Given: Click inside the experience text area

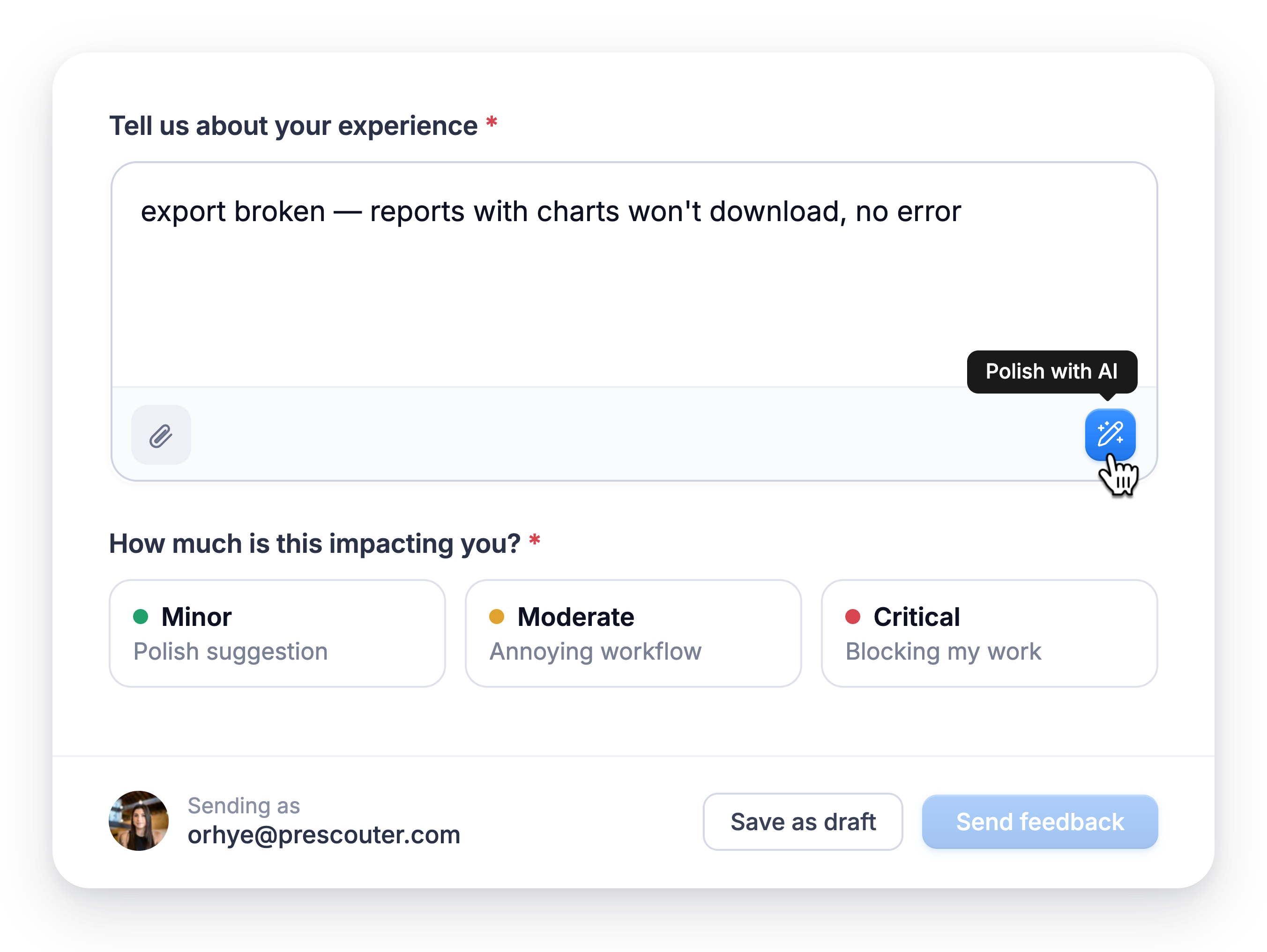Looking at the screenshot, I should click(x=634, y=275).
